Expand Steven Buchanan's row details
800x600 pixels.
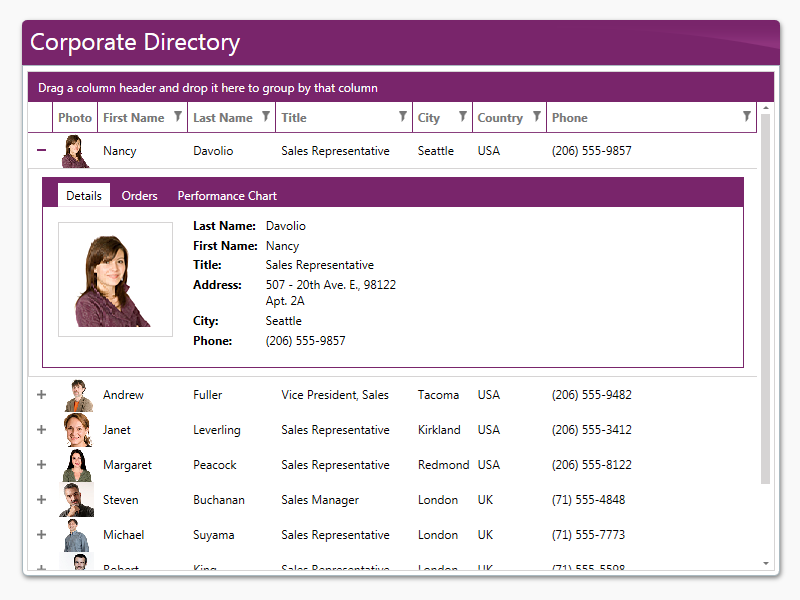(41, 500)
